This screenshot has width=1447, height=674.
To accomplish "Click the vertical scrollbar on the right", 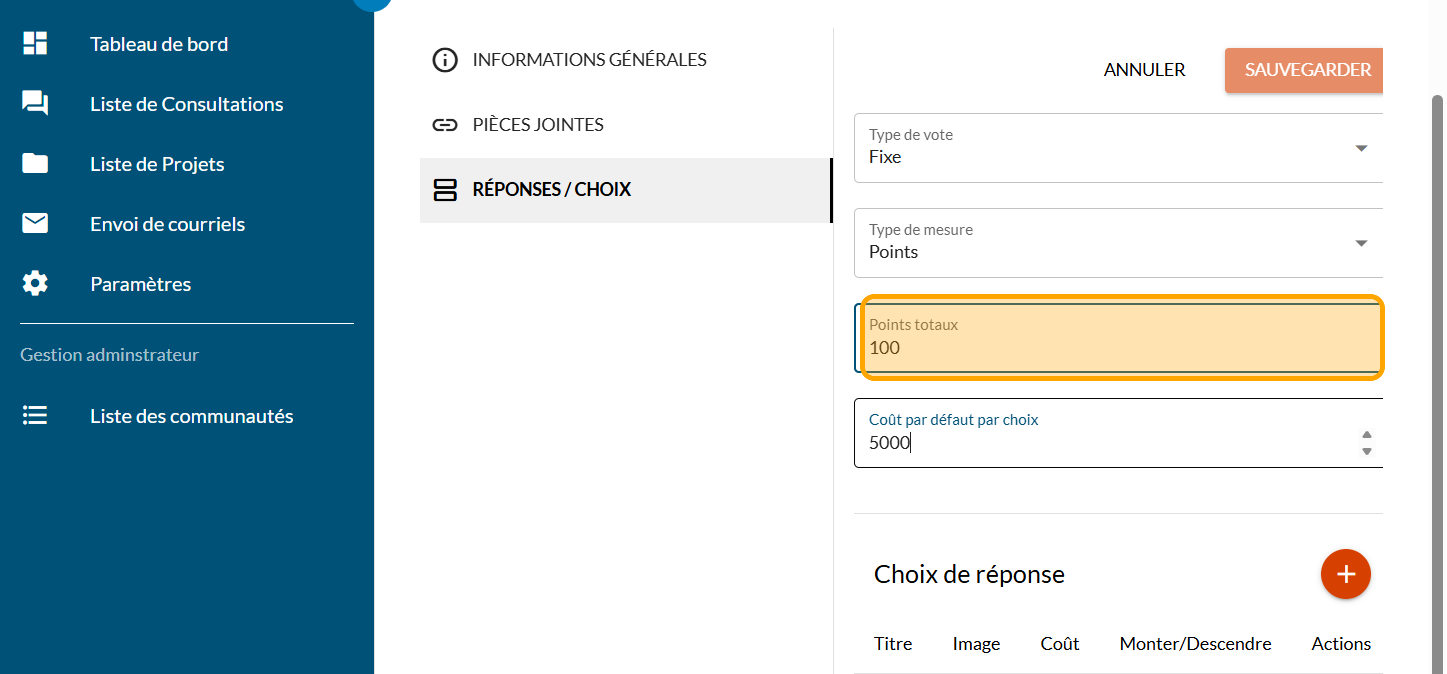I will [x=1438, y=300].
